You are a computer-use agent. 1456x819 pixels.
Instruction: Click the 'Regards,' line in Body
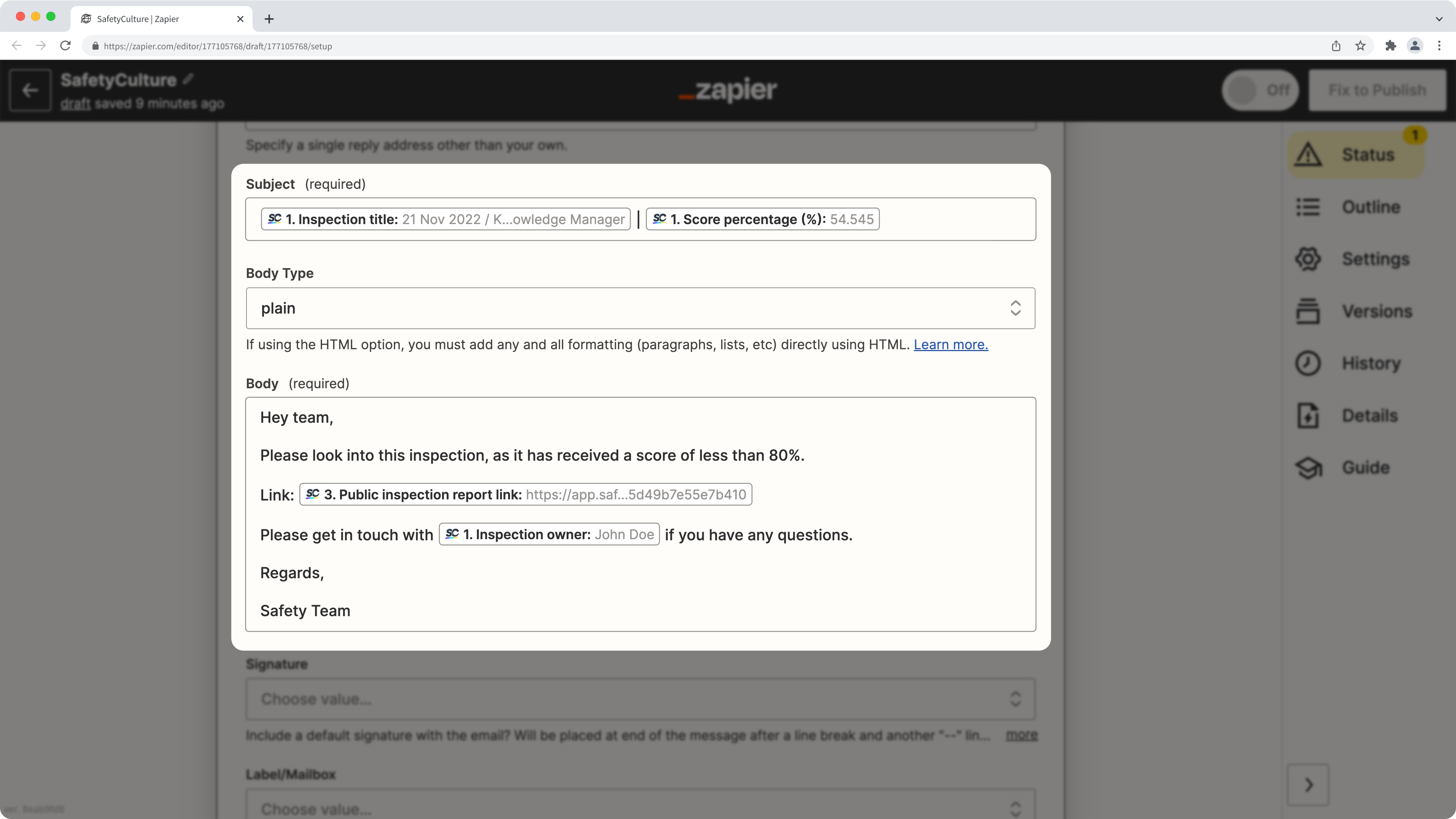point(292,573)
